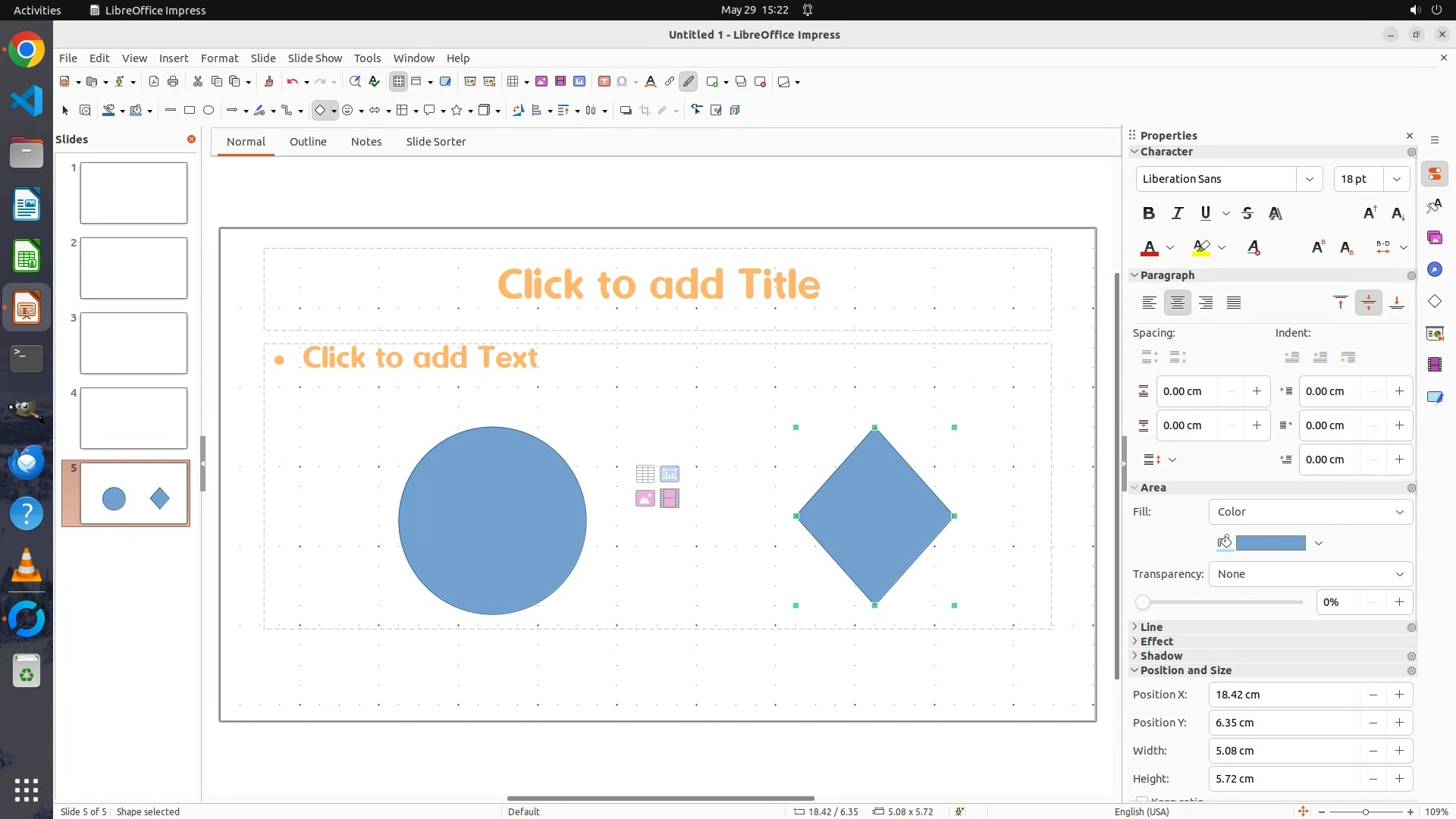Toggle Display Grid in the toolbar

(x=398, y=82)
